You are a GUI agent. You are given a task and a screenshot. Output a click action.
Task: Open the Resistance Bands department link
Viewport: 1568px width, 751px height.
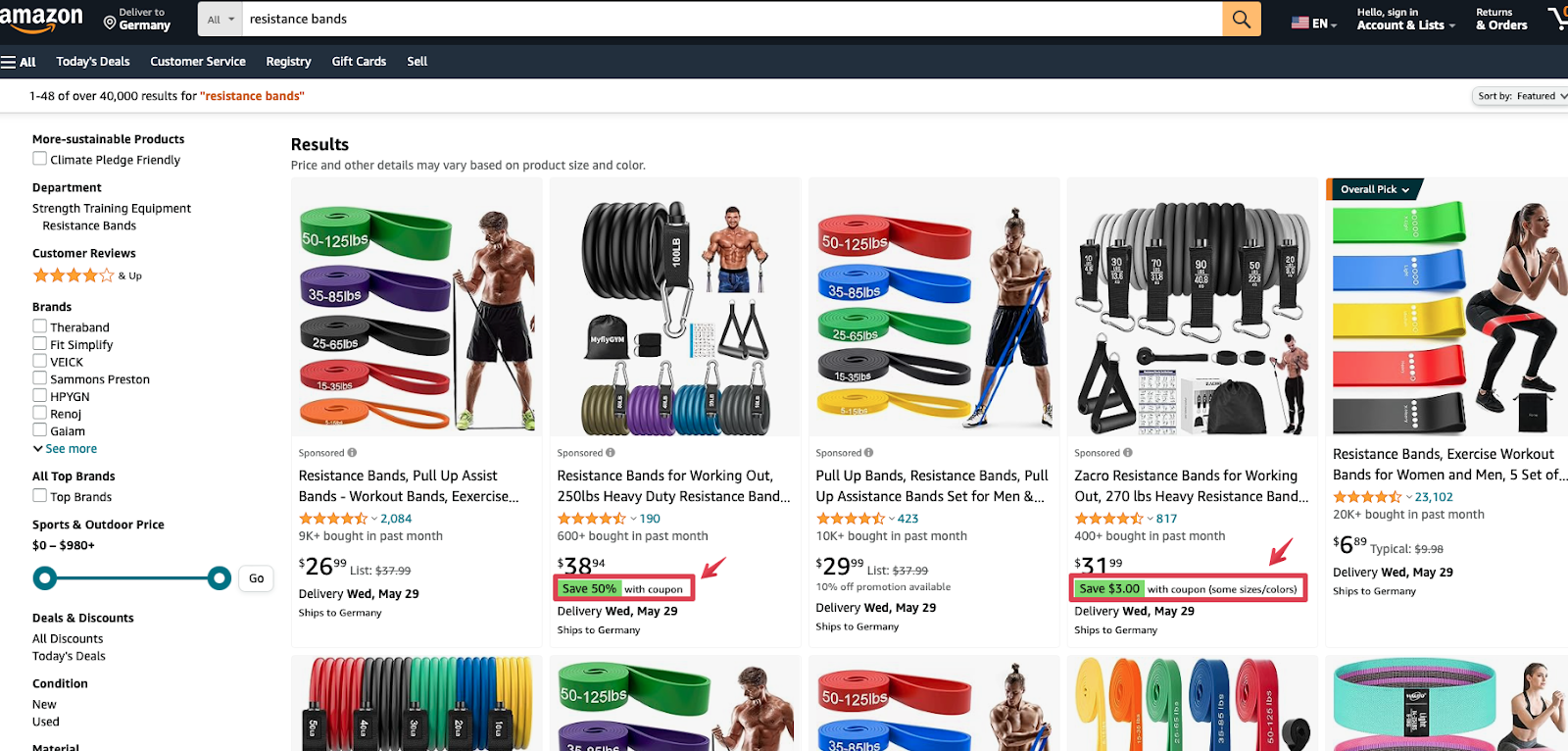click(x=88, y=225)
